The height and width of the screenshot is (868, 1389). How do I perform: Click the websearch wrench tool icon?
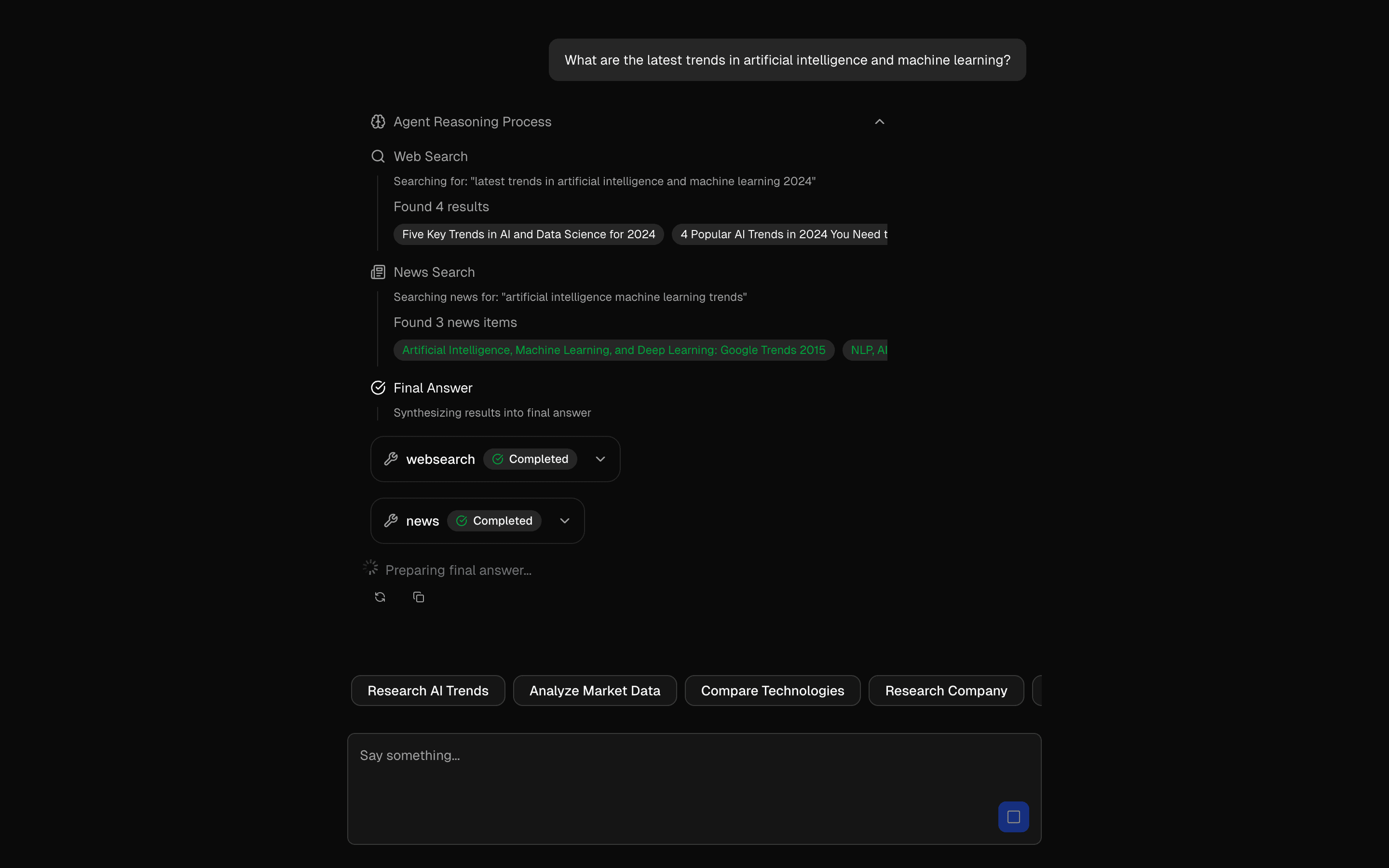pyautogui.click(x=391, y=459)
